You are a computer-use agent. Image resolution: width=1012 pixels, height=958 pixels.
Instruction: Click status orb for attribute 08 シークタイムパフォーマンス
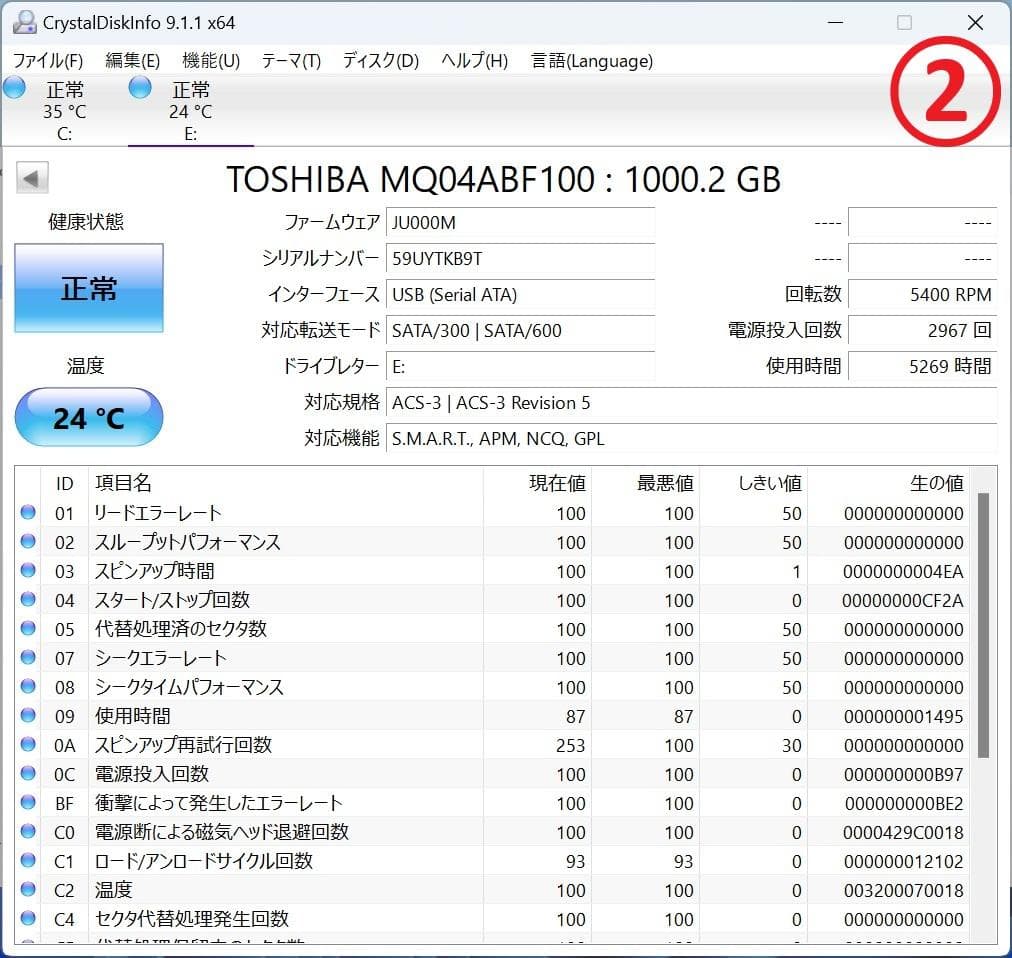(x=28, y=686)
